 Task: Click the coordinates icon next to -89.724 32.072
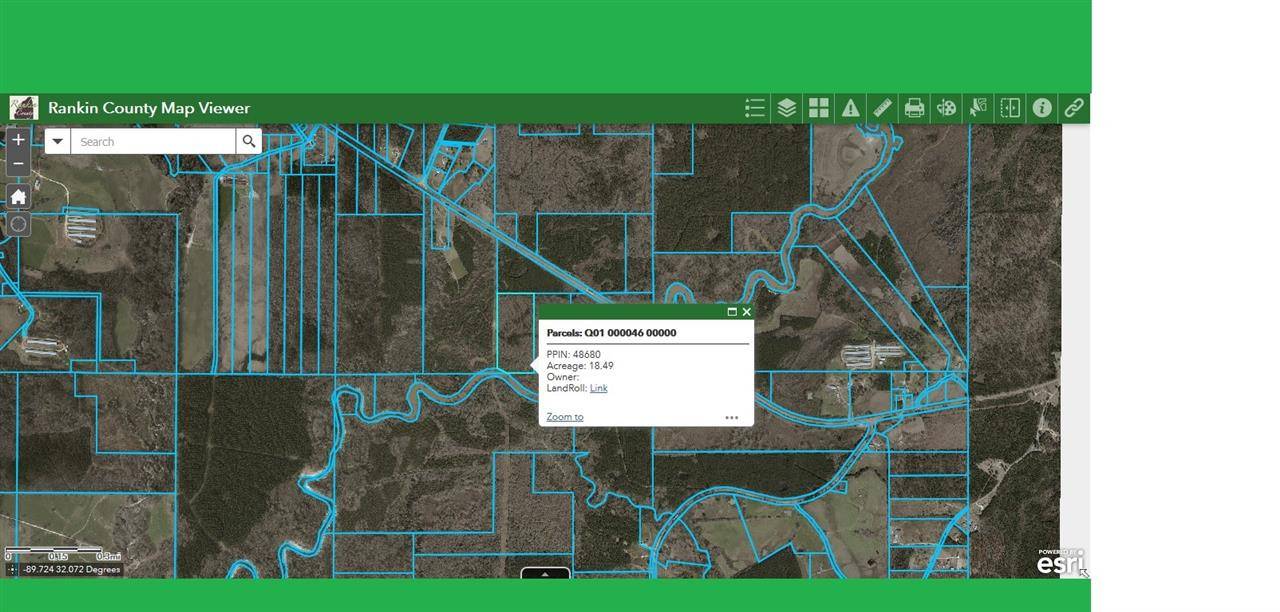pos(13,570)
